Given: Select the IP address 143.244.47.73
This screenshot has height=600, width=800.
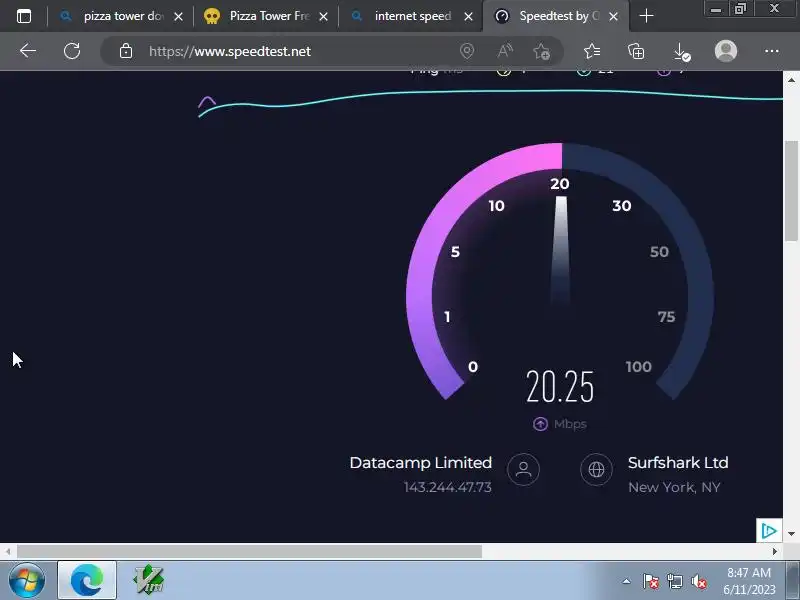Looking at the screenshot, I should click(x=447, y=487).
